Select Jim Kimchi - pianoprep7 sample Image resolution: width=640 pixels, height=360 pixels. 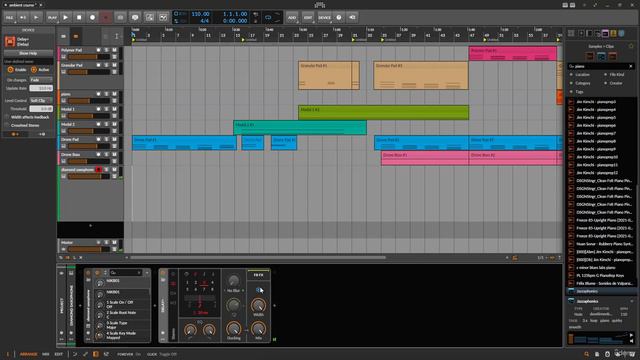[601, 133]
